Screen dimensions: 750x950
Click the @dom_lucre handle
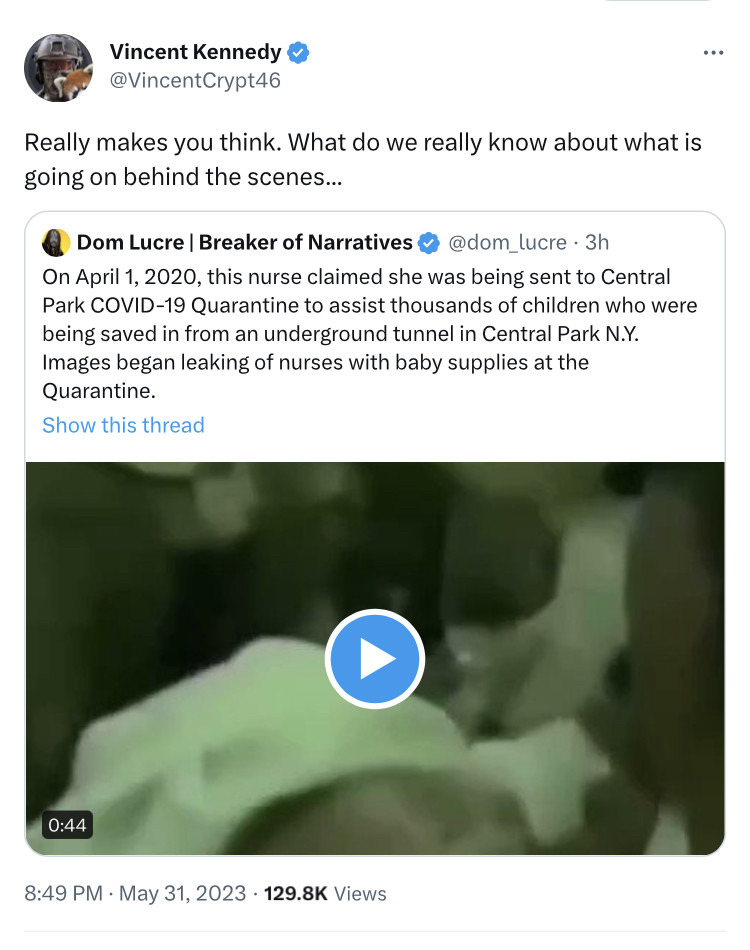point(506,242)
